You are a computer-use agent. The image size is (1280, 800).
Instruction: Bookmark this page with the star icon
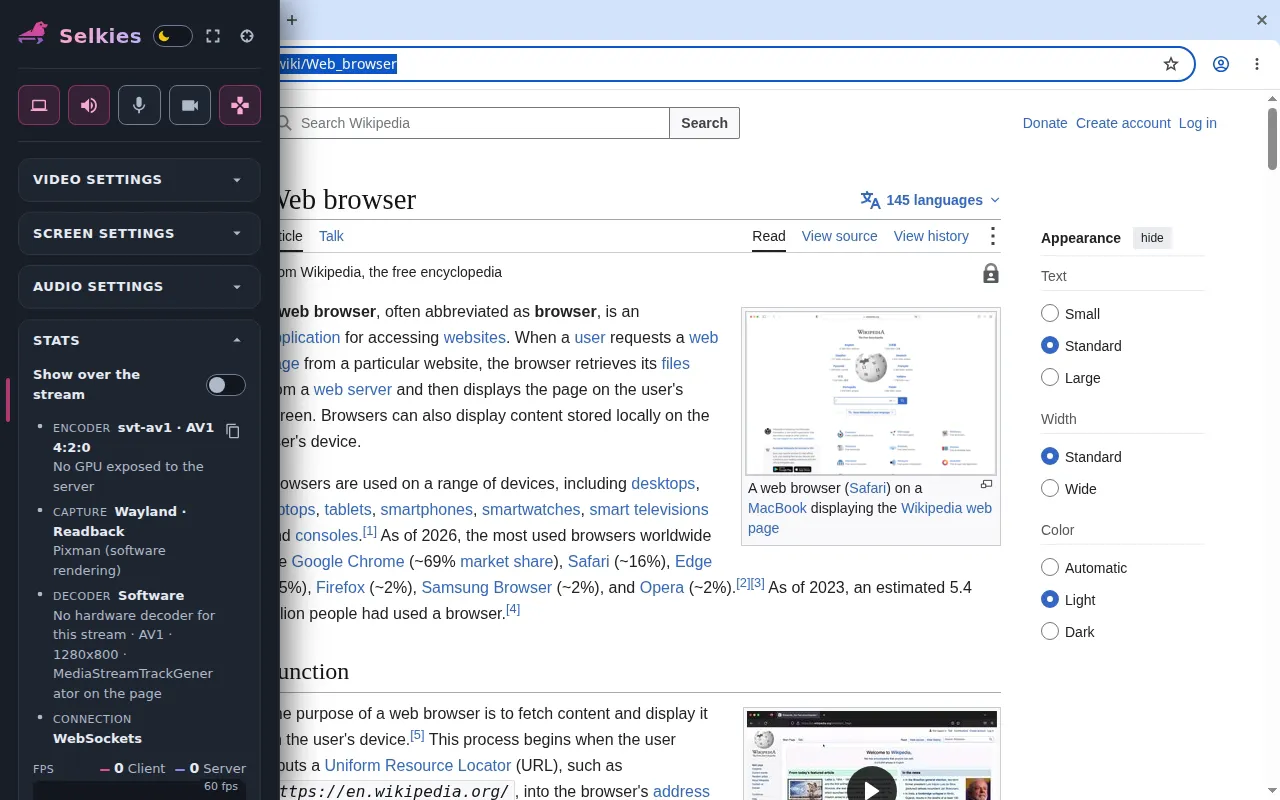[1171, 64]
